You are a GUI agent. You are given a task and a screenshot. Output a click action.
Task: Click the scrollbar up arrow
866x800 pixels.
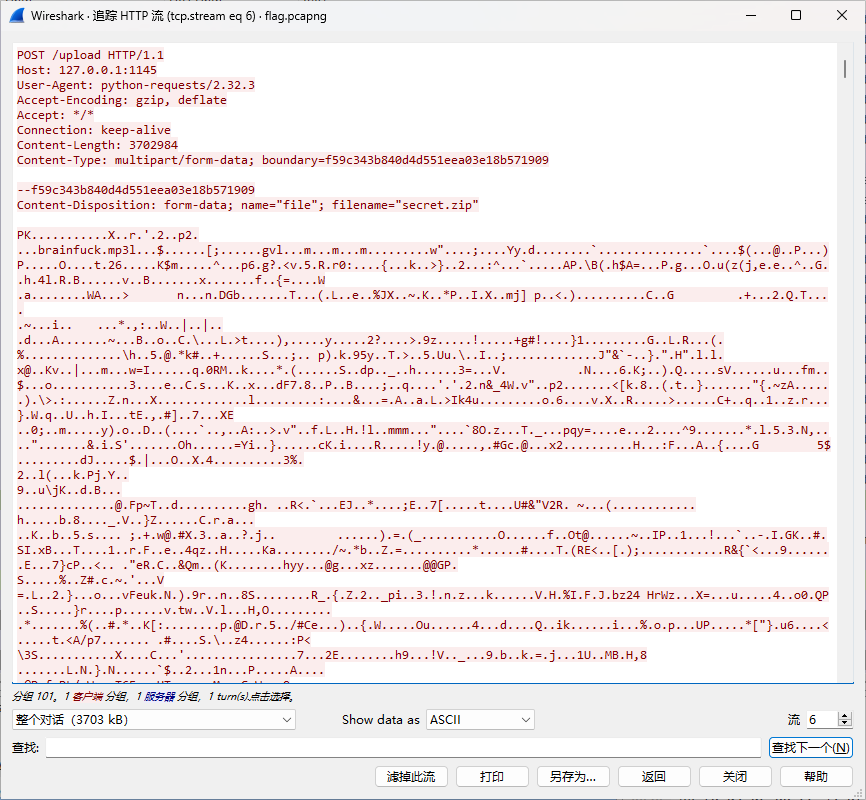coord(846,50)
